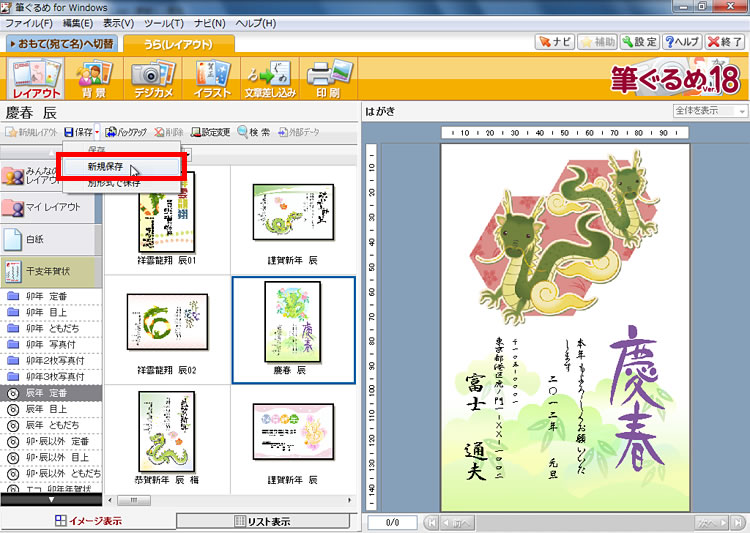Open the 編集(E) menu
This screenshot has width=750, height=533.
78,23
